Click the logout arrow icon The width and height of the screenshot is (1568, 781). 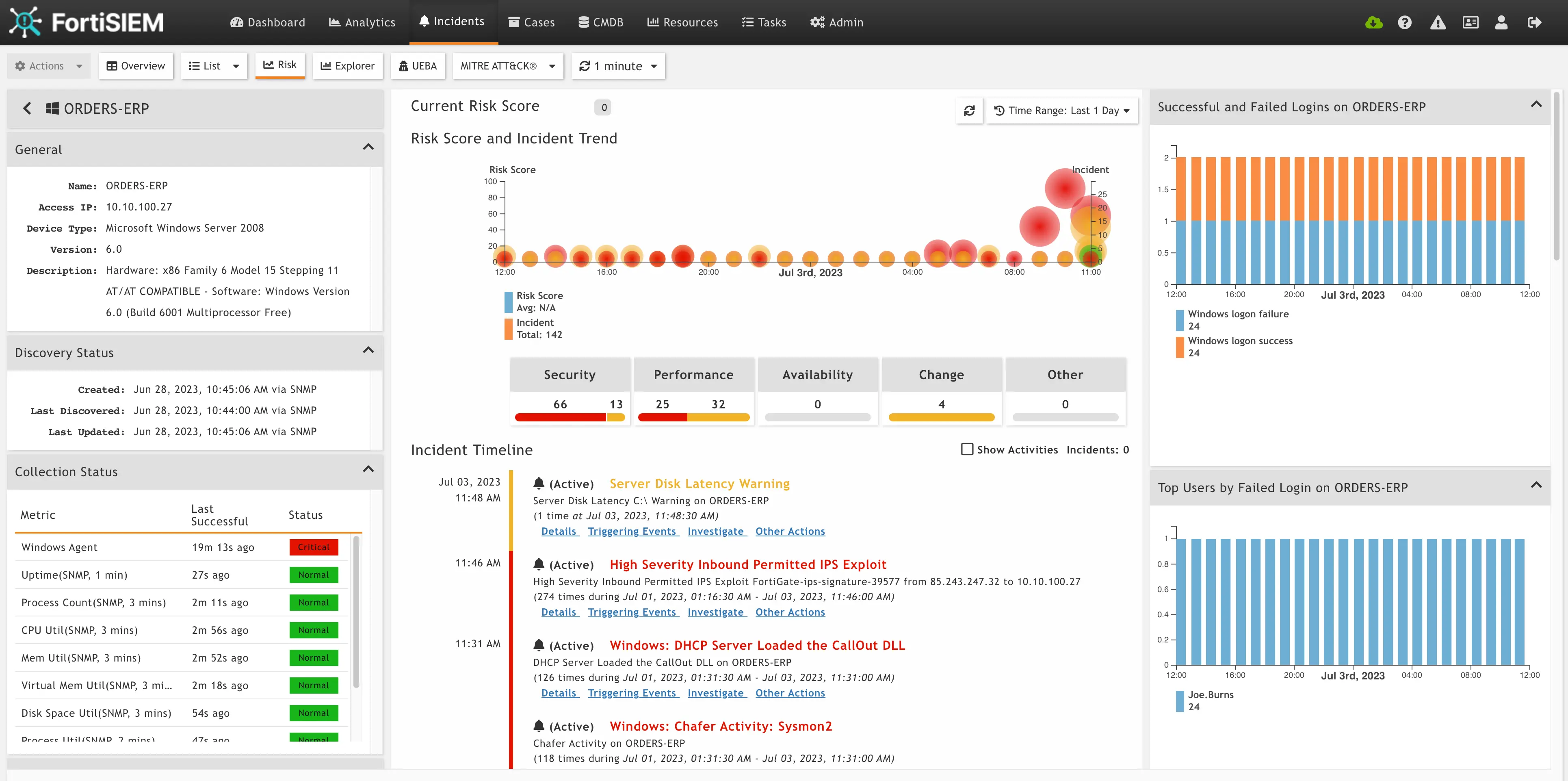[x=1534, y=22]
